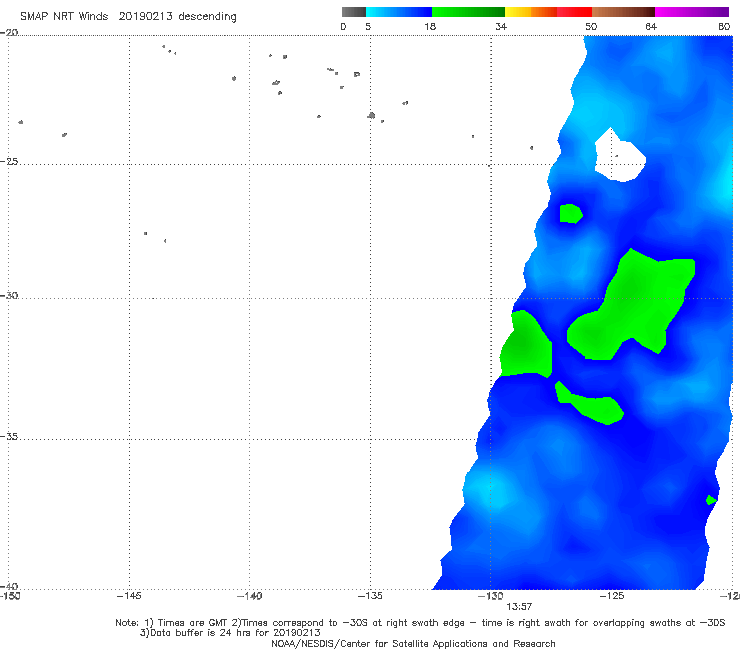Click the 'Note: 1) Times are GMT' line

pyautogui.click(x=420, y=623)
